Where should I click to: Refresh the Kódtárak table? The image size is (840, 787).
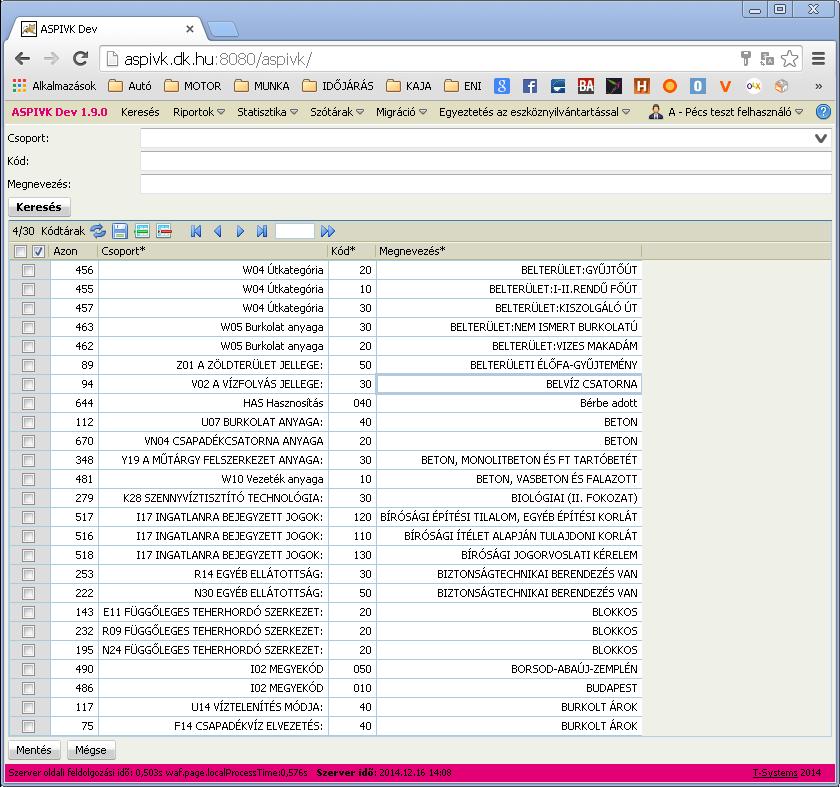coord(98,231)
